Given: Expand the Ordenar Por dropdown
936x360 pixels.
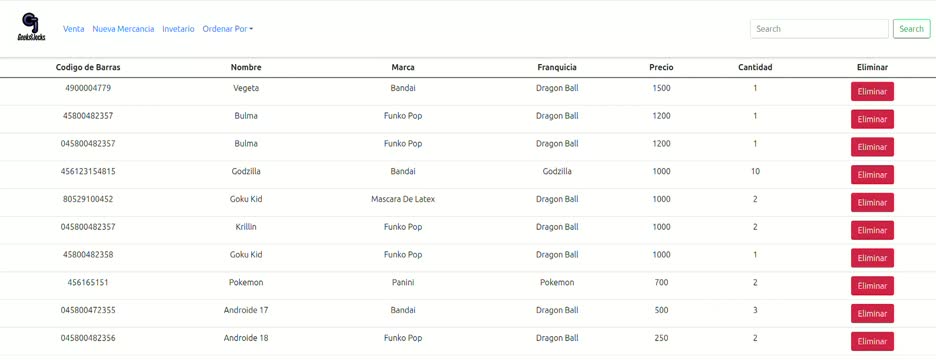Looking at the screenshot, I should click(x=227, y=29).
